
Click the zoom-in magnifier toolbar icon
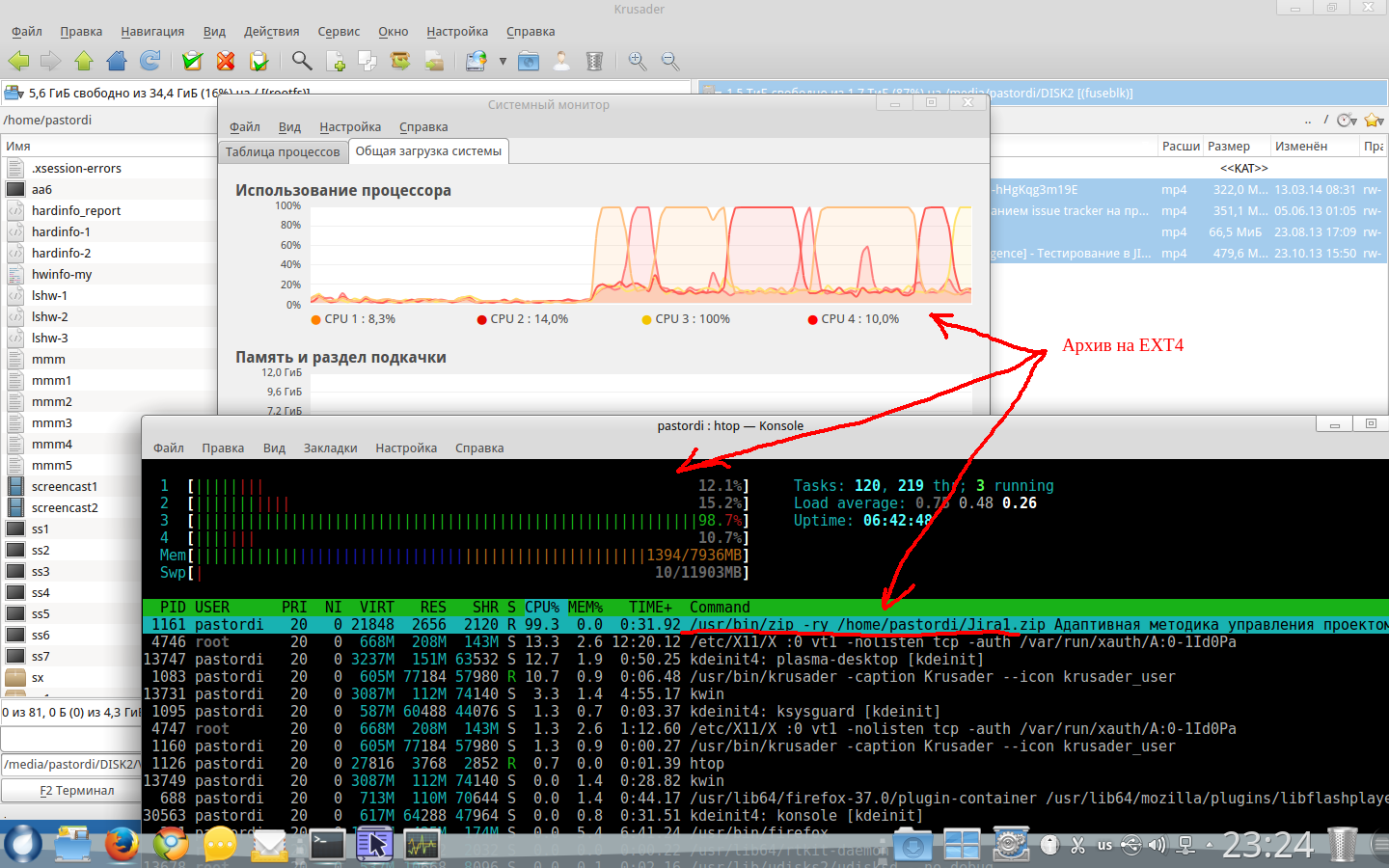(638, 61)
